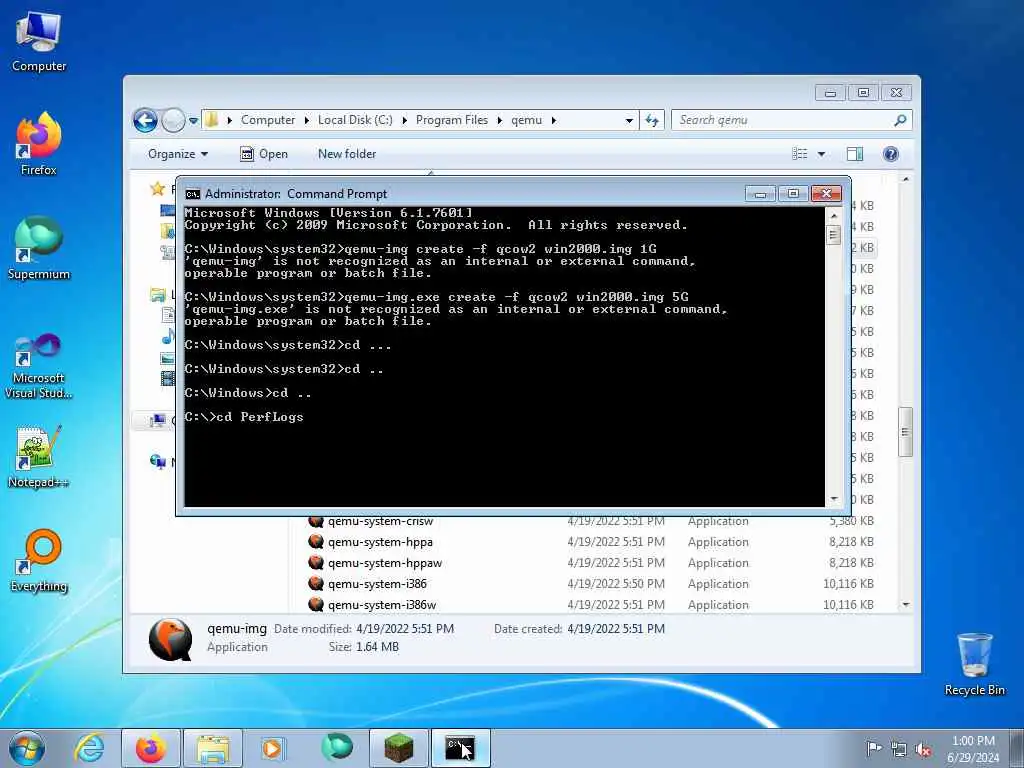Open Explorer help question mark icon

891,154
